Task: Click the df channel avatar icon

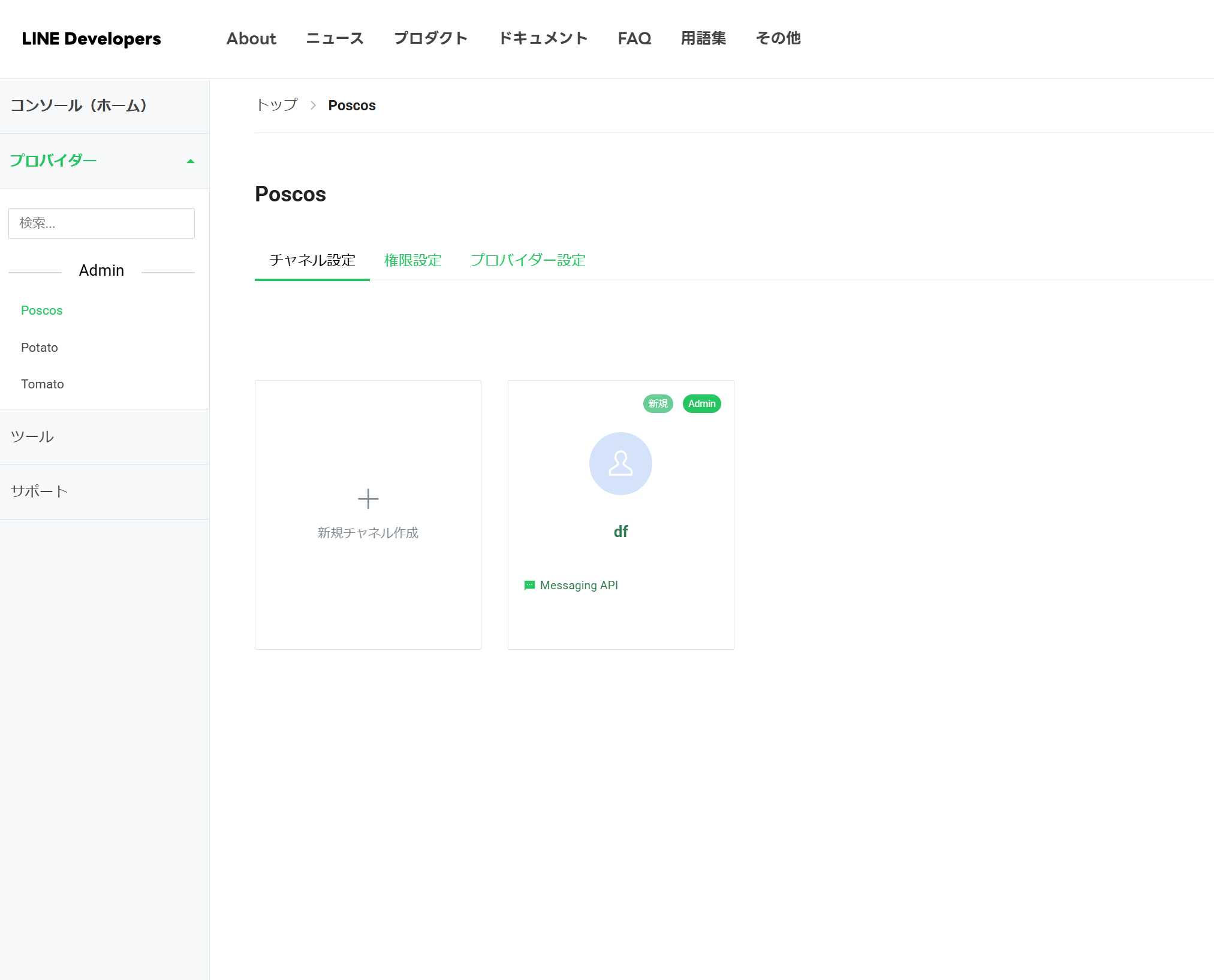Action: tap(620, 463)
